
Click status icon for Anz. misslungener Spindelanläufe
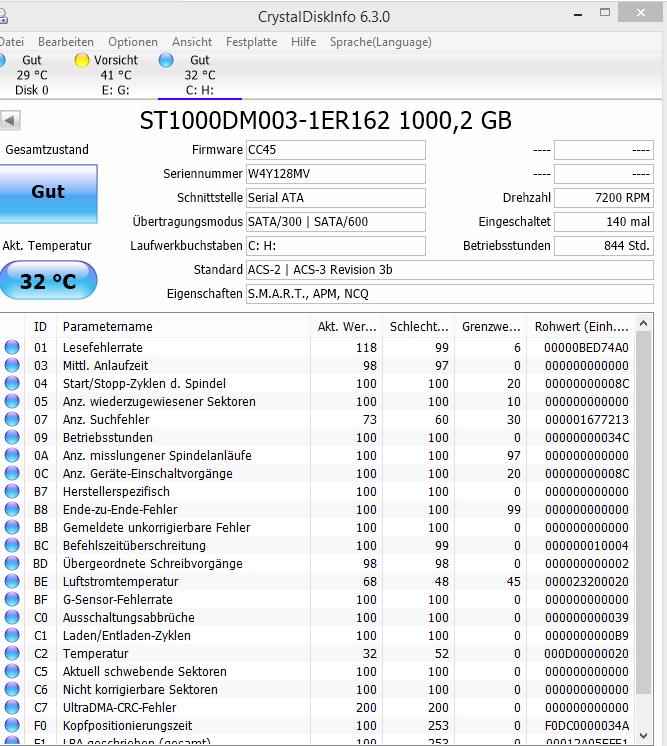click(x=12, y=455)
